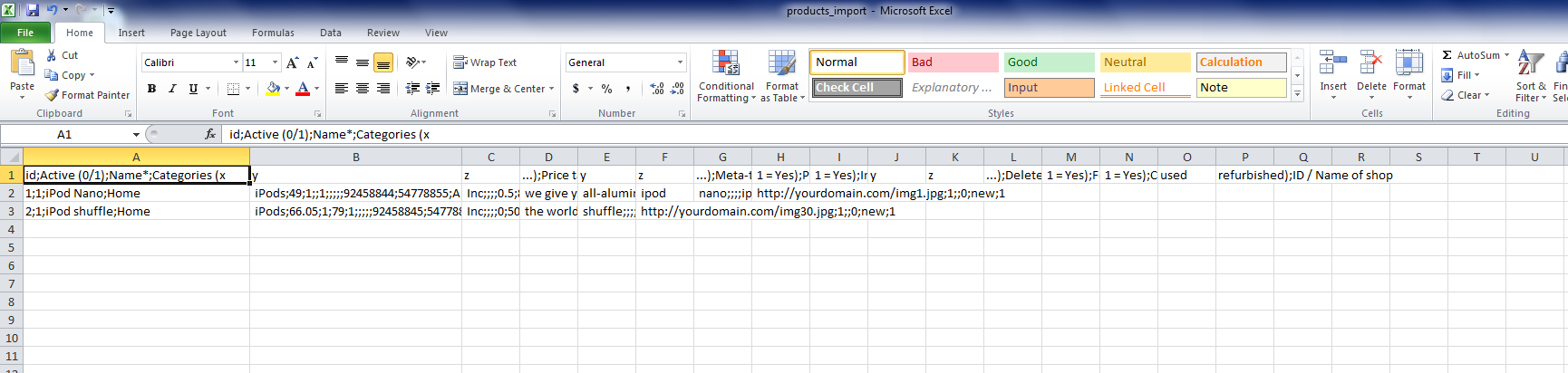
Task: Click into the formula bar text
Action: pos(329,134)
